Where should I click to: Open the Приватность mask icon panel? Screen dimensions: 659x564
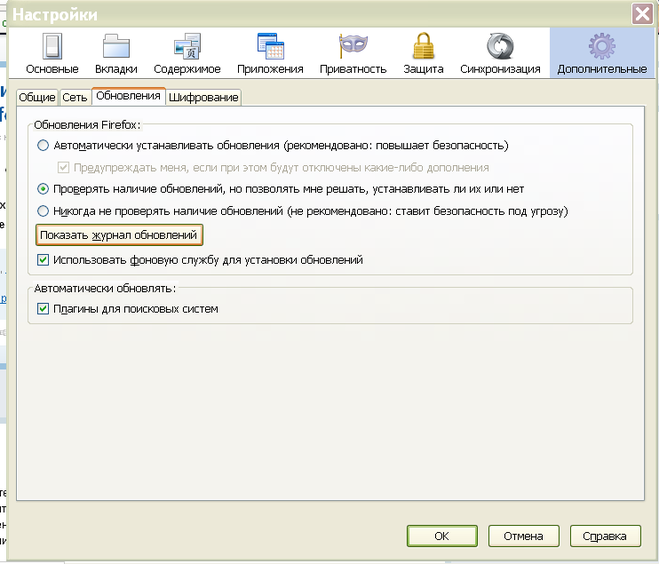point(353,53)
